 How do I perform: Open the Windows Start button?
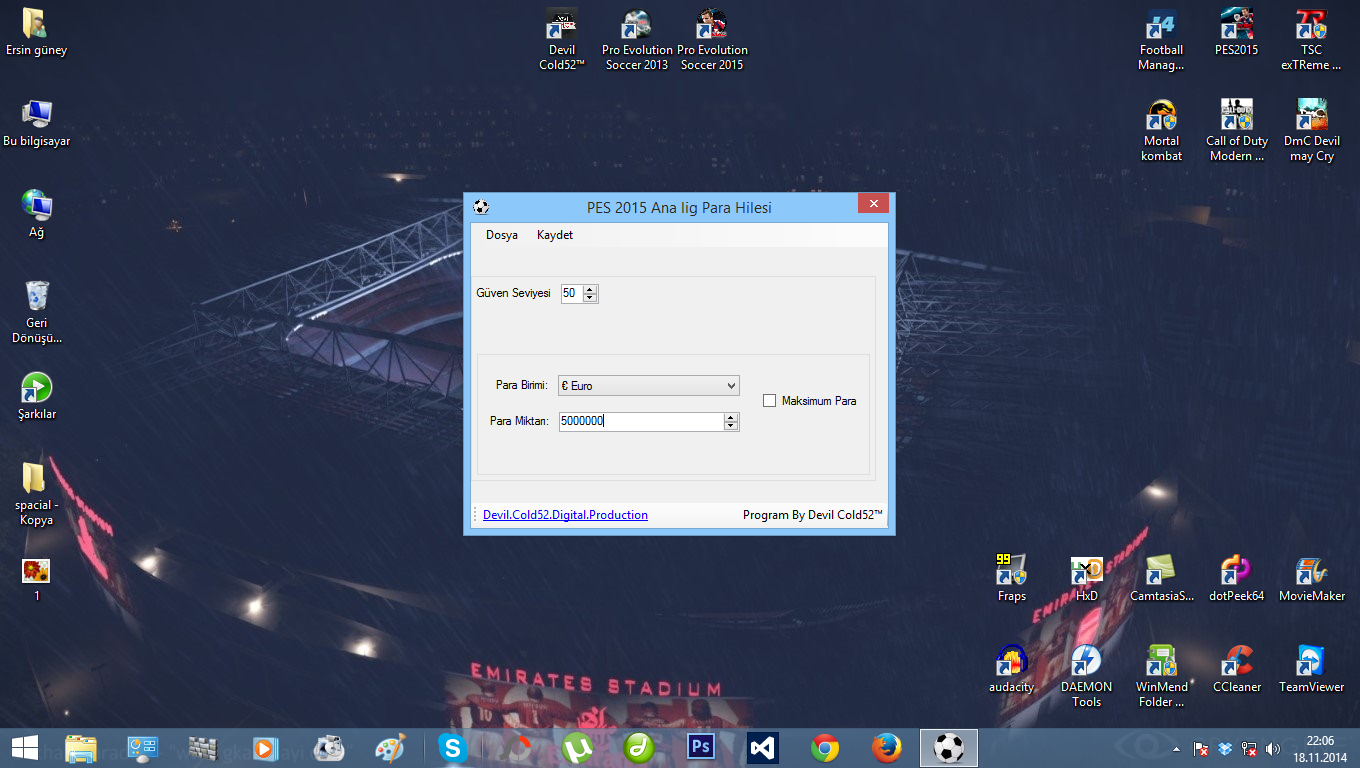(x=25, y=748)
